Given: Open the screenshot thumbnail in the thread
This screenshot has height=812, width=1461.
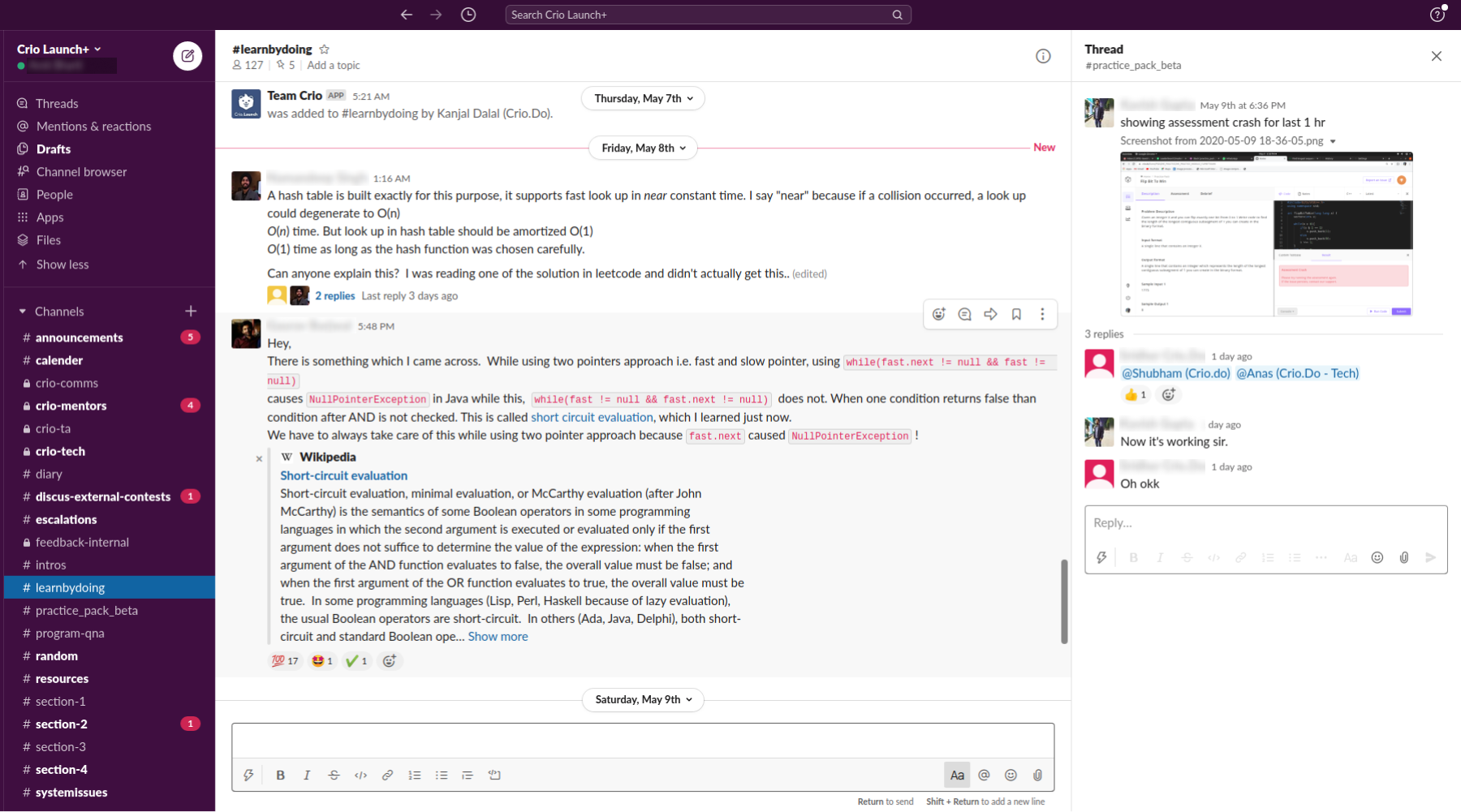Looking at the screenshot, I should [1266, 234].
